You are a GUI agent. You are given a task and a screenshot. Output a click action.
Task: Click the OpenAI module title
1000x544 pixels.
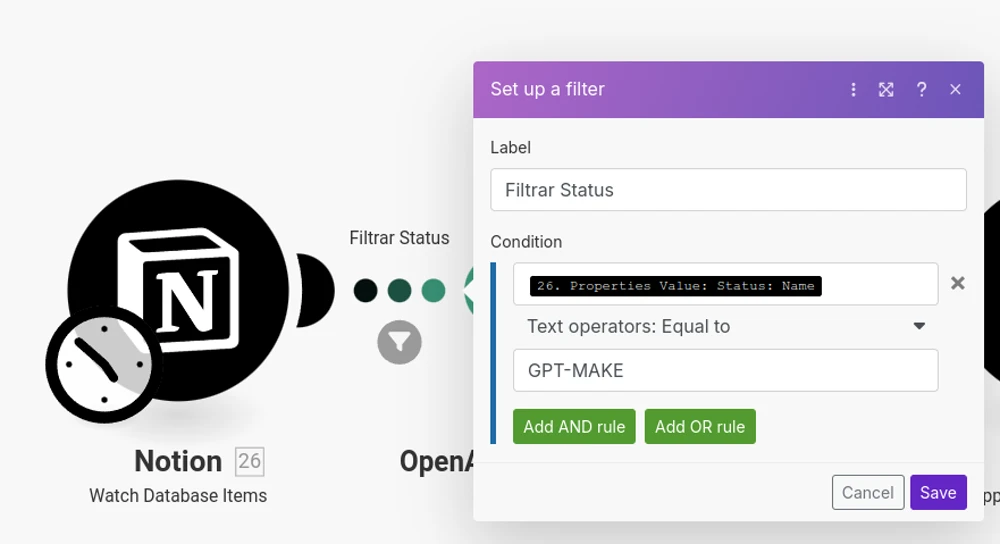pyautogui.click(x=437, y=461)
